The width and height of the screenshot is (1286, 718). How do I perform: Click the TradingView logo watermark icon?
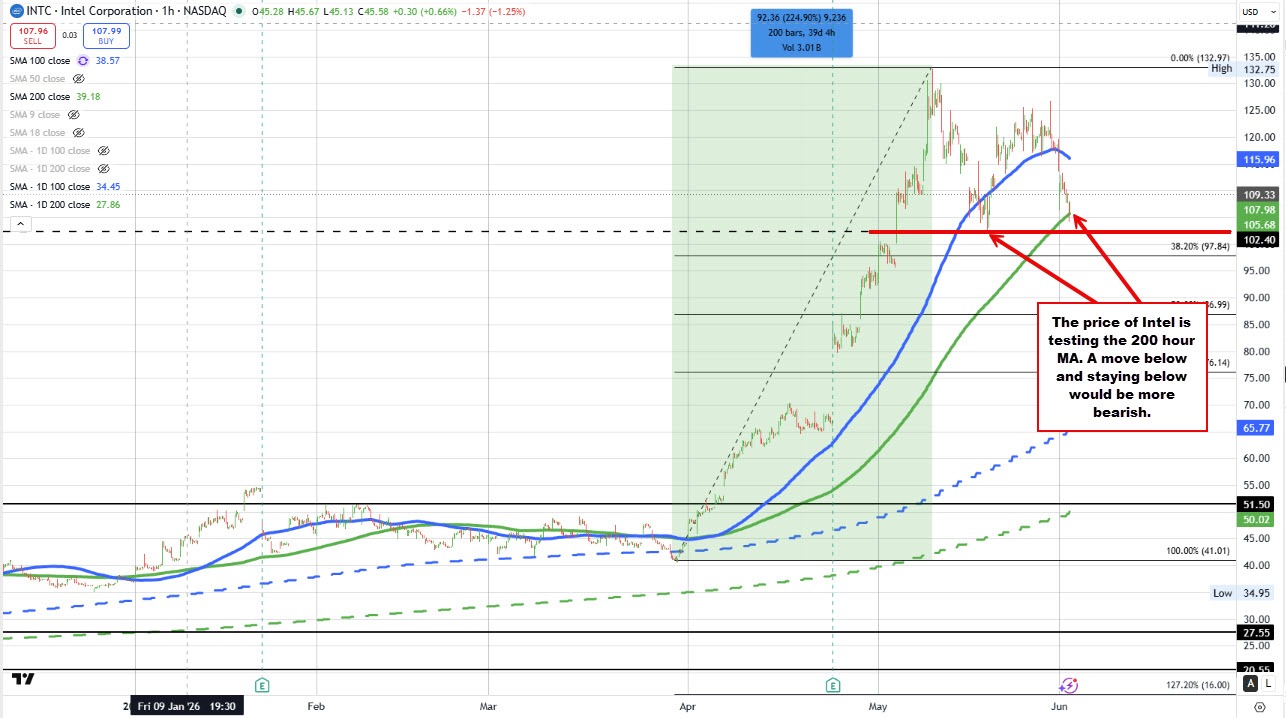coord(23,679)
